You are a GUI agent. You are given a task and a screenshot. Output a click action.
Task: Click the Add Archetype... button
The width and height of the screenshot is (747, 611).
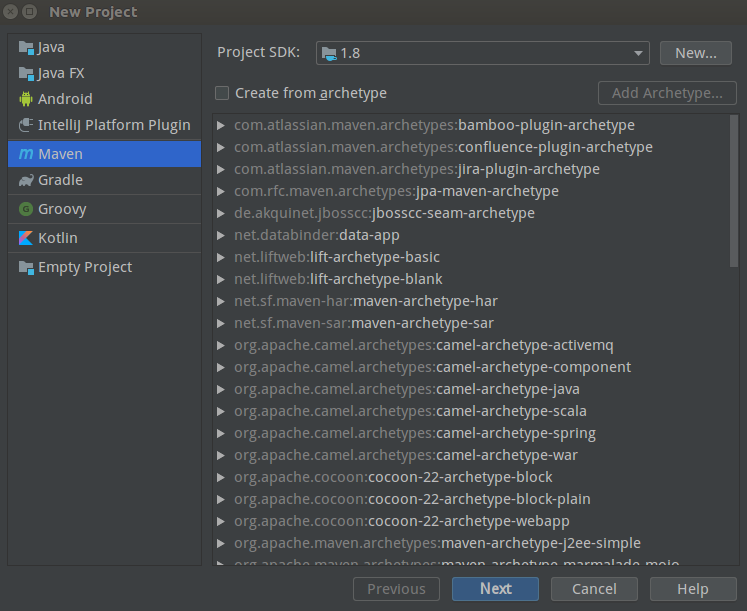pyautogui.click(x=667, y=93)
